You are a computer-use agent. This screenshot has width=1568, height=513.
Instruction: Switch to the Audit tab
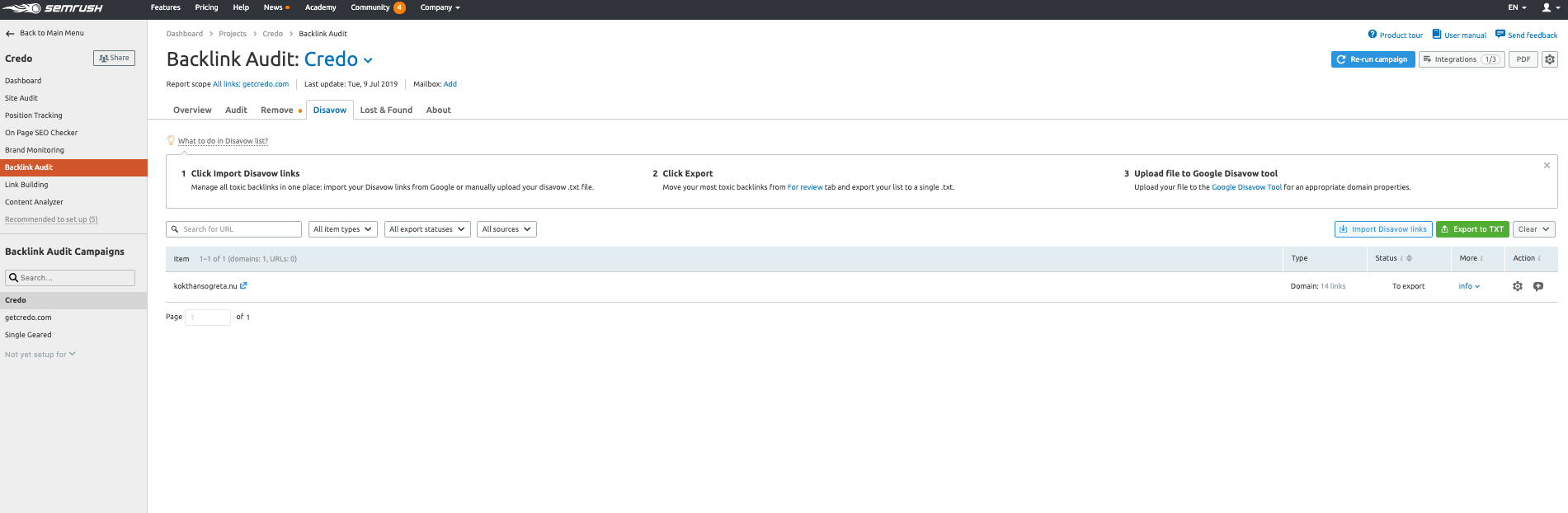tap(236, 110)
